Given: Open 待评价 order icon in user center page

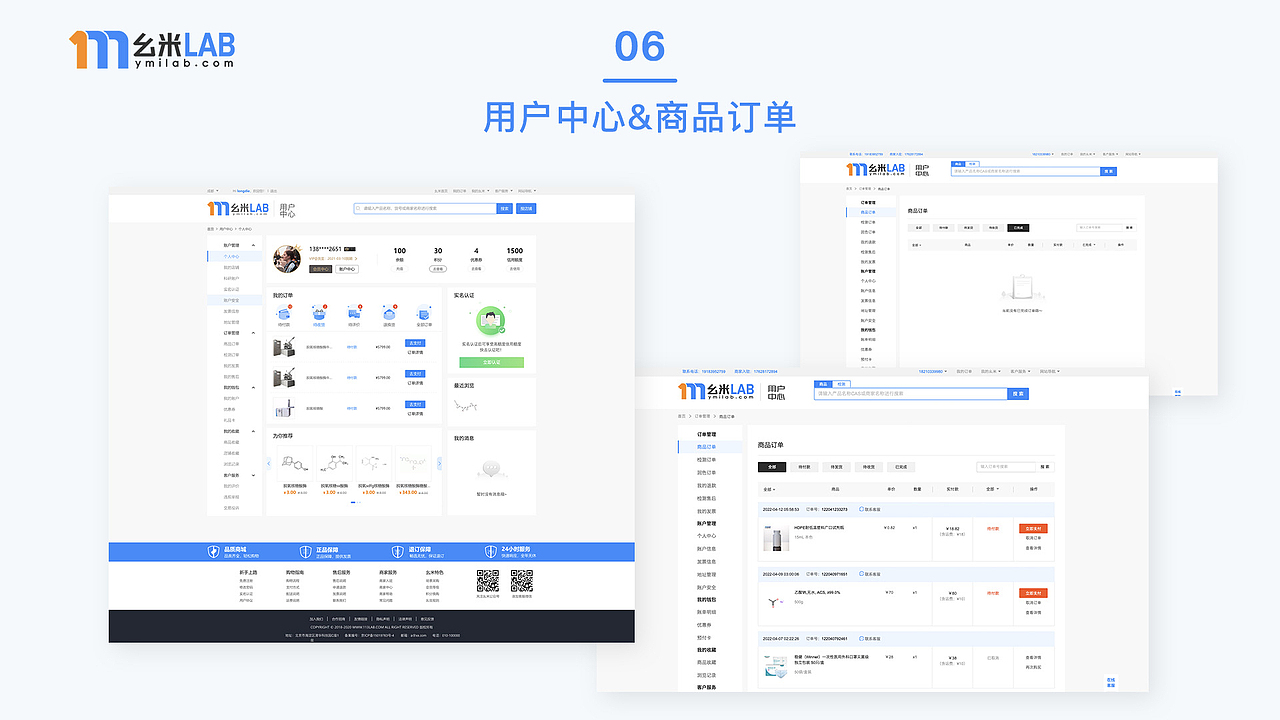Looking at the screenshot, I should [x=354, y=314].
